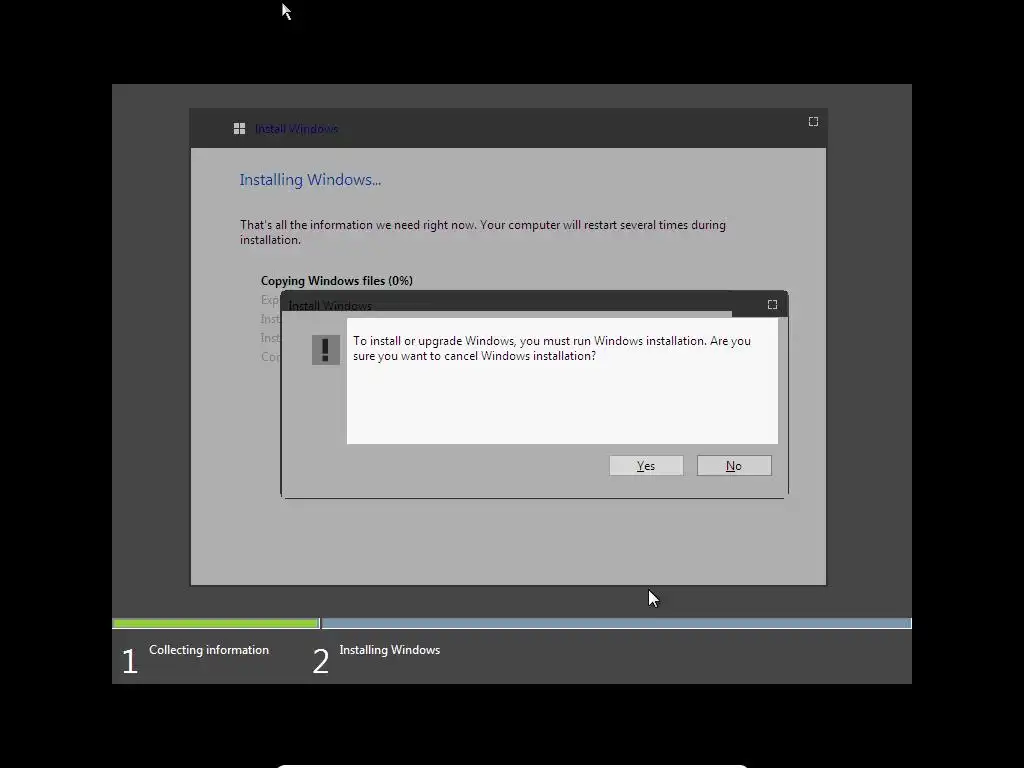Image resolution: width=1024 pixels, height=768 pixels.
Task: Confirm cancellation with the Yes button
Action: point(646,466)
